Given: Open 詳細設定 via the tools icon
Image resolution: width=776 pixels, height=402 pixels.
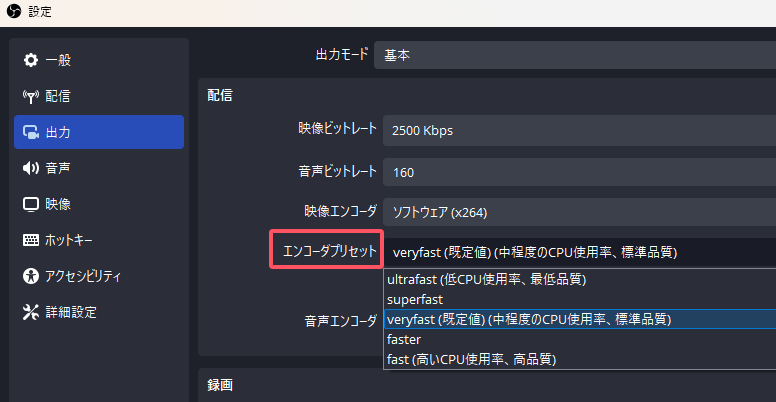Looking at the screenshot, I should coord(30,312).
